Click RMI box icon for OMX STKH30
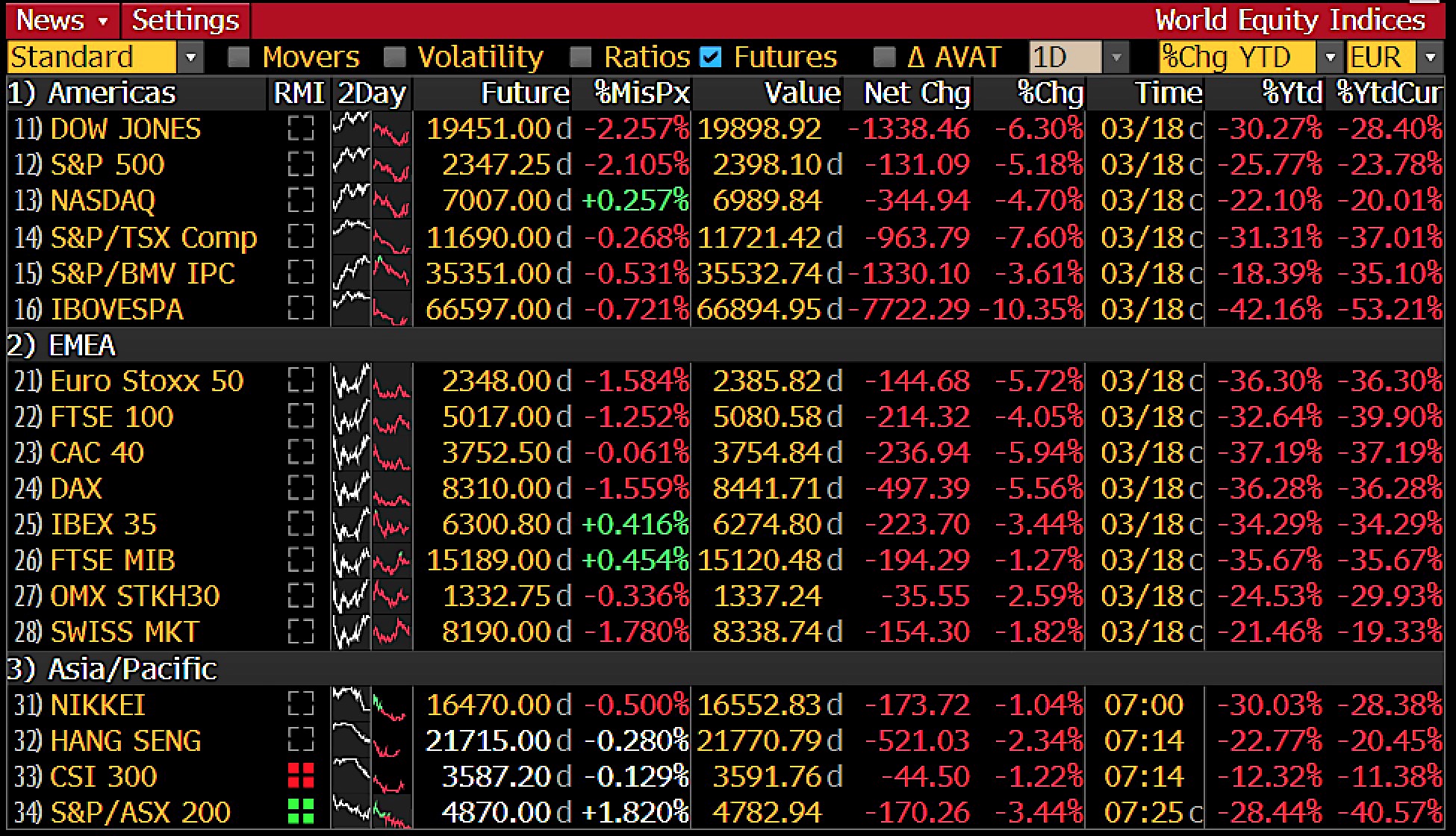 point(301,596)
